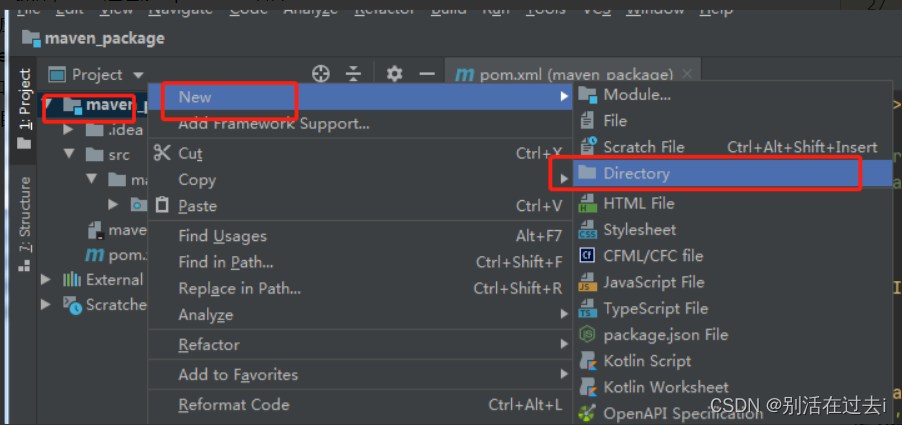Click the maven_package breadcrumb in navigation bar
The height and width of the screenshot is (425, 902).
93,39
